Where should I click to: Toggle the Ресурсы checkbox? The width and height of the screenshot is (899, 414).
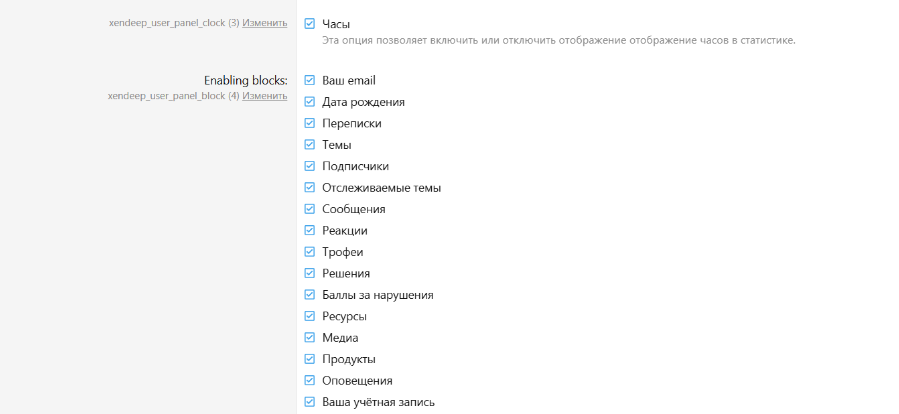point(310,316)
